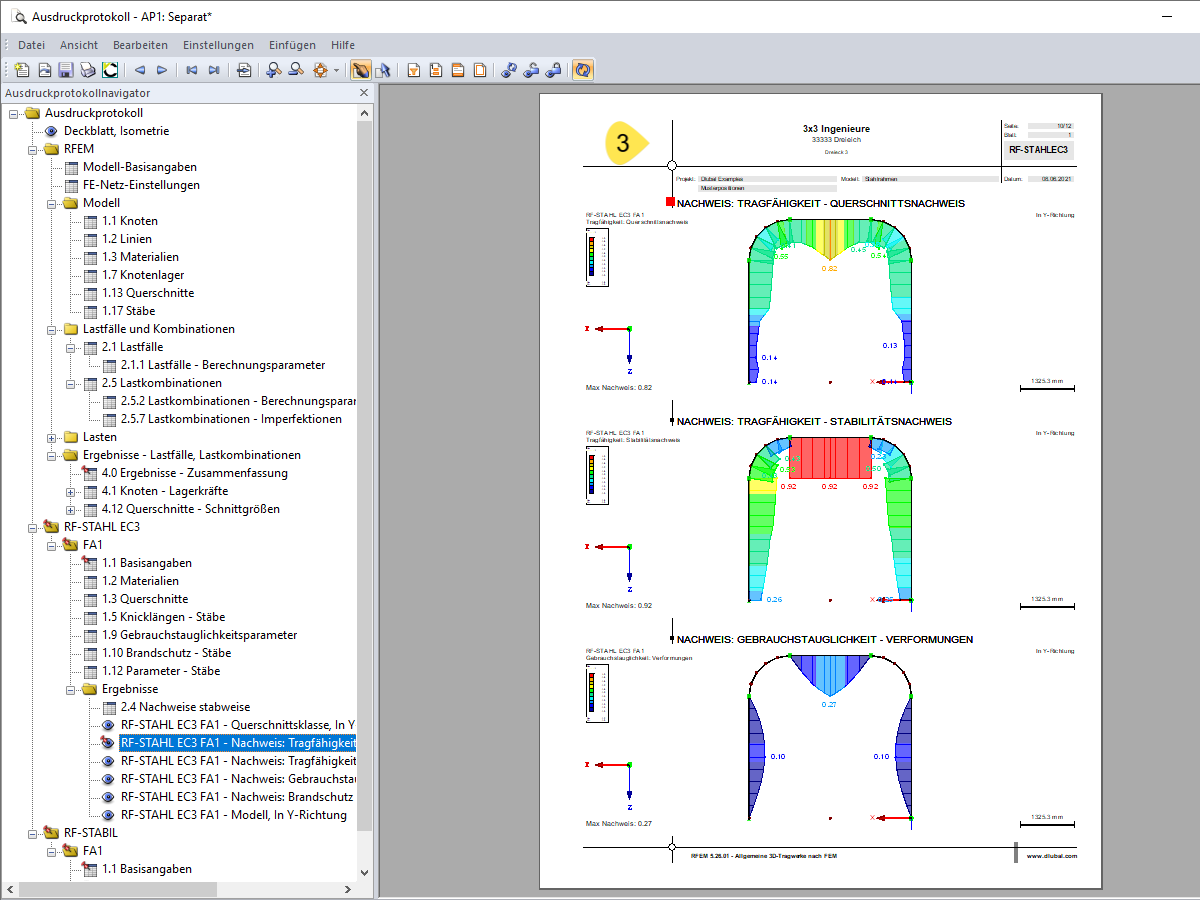Select 1.10 Brandschutz - Stäbe

[167, 653]
